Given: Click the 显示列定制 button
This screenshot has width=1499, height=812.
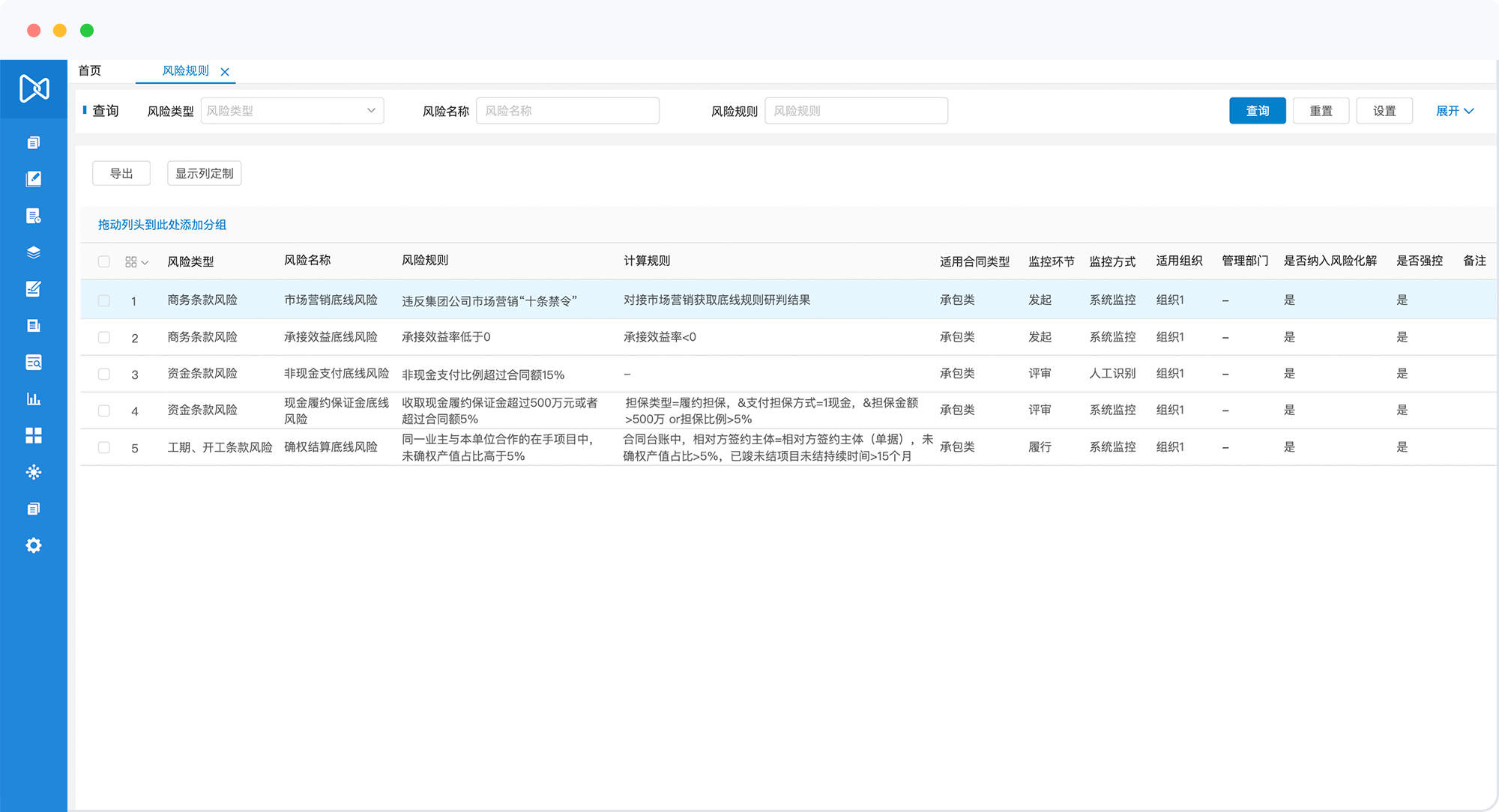Looking at the screenshot, I should (204, 173).
